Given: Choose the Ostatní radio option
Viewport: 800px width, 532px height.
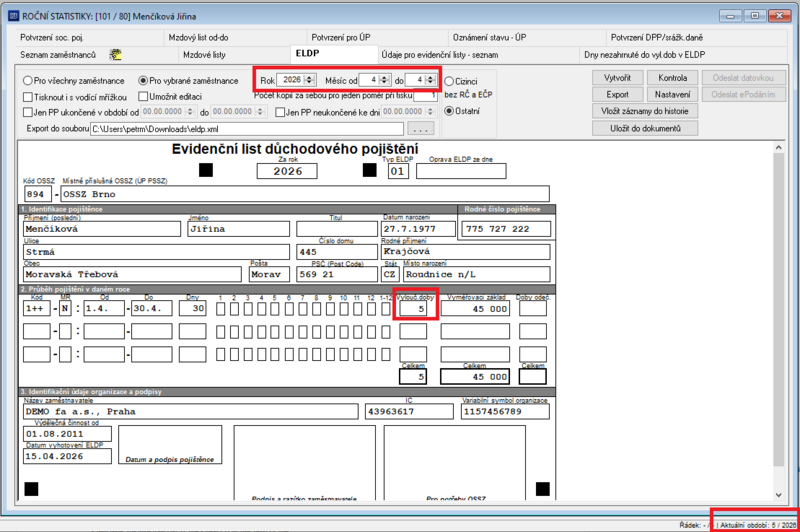Looking at the screenshot, I should coord(449,111).
